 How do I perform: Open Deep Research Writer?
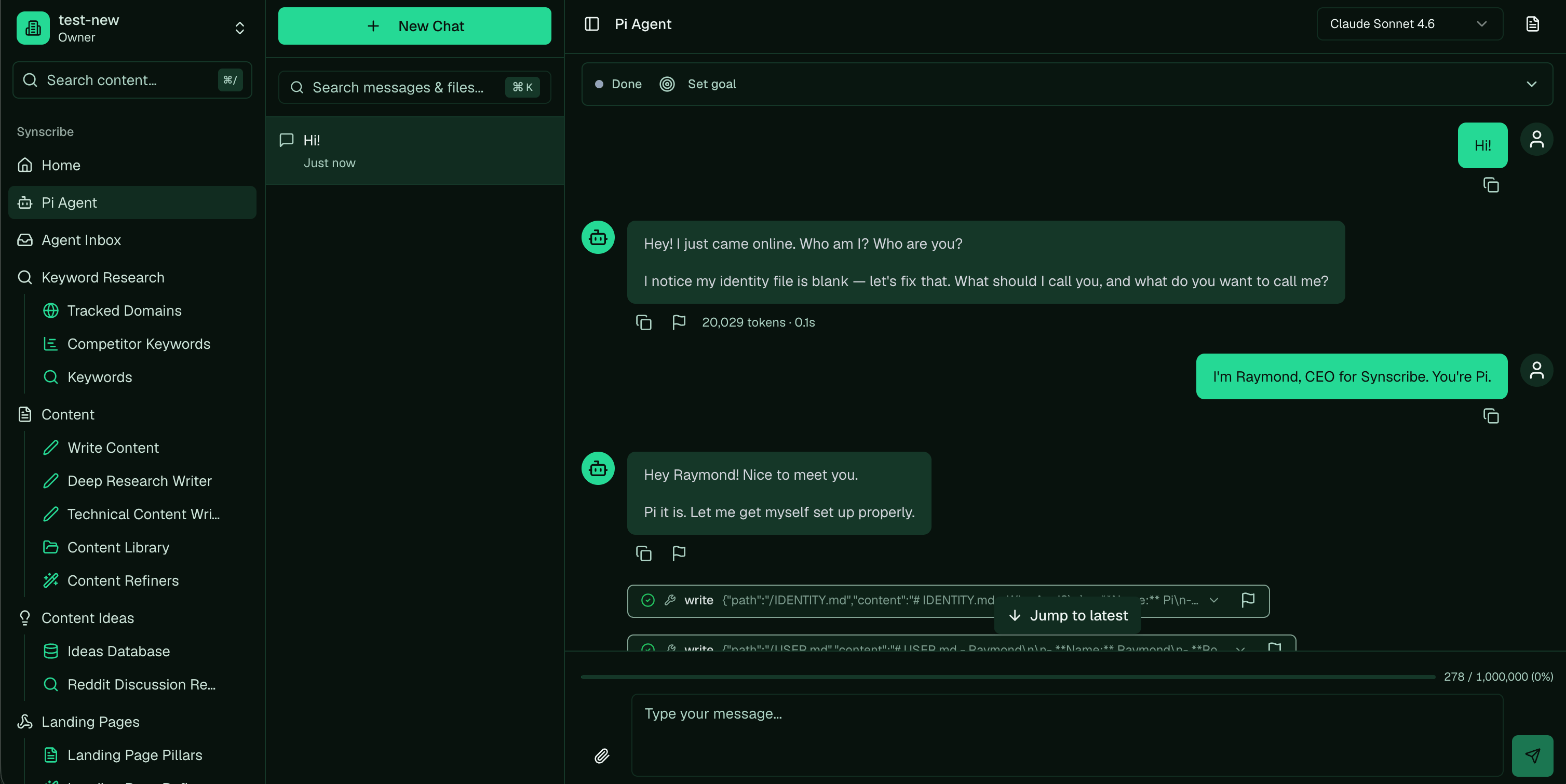pos(139,481)
